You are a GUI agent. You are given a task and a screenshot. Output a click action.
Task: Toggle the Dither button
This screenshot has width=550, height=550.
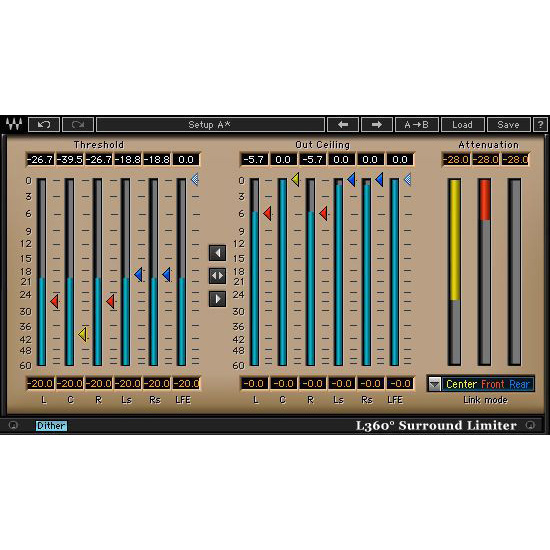click(x=51, y=426)
